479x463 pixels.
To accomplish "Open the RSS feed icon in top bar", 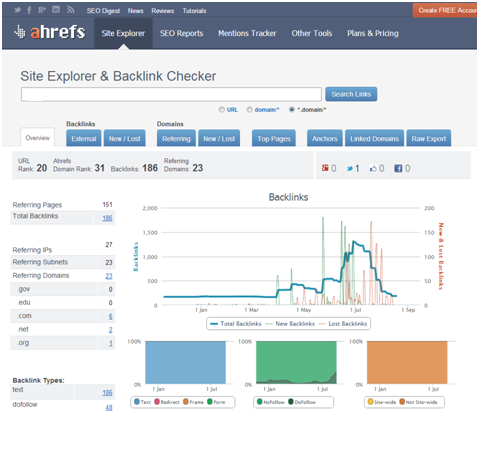I will tap(70, 10).
